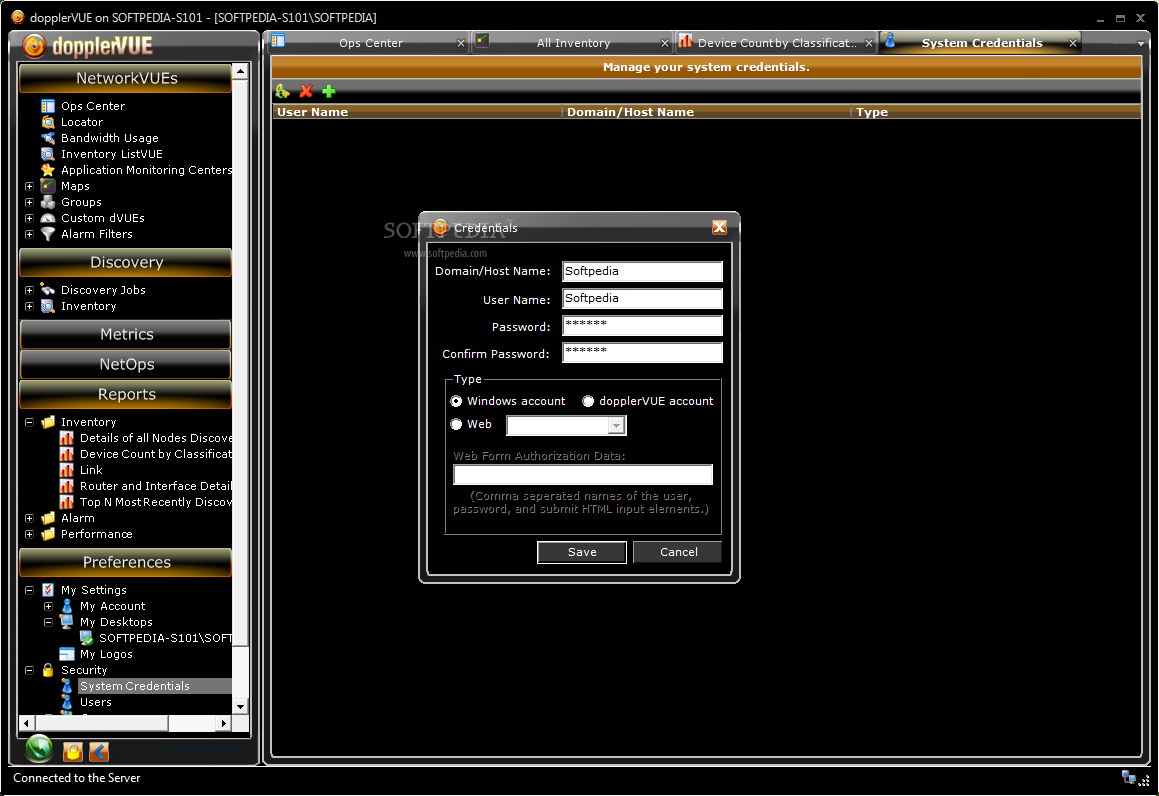Click the Cancel button
The height and width of the screenshot is (796, 1159).
click(x=678, y=552)
